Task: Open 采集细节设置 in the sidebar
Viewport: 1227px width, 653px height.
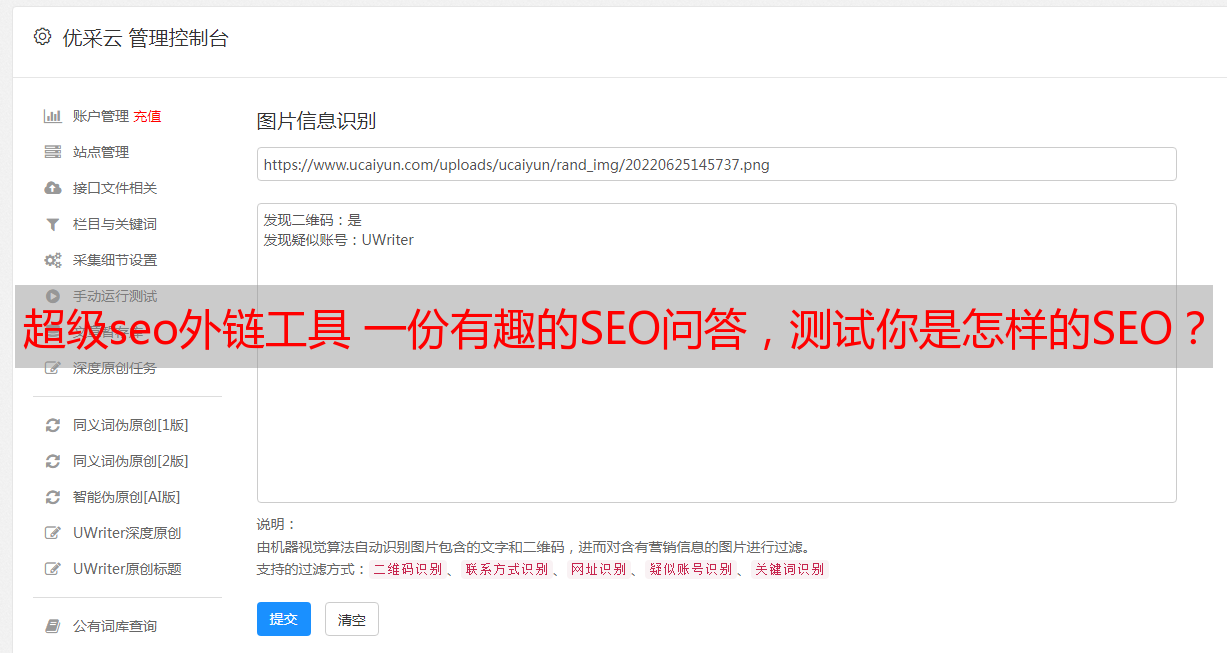Action: click(115, 260)
